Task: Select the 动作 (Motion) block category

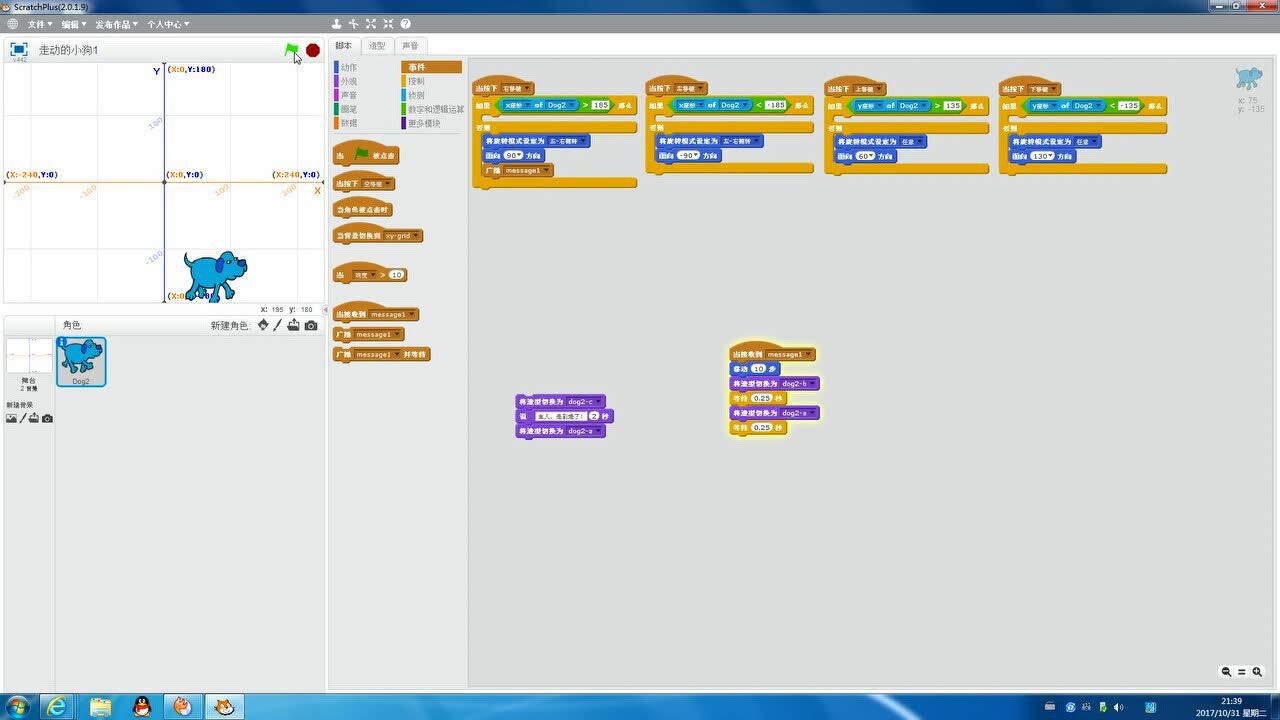Action: coord(348,67)
